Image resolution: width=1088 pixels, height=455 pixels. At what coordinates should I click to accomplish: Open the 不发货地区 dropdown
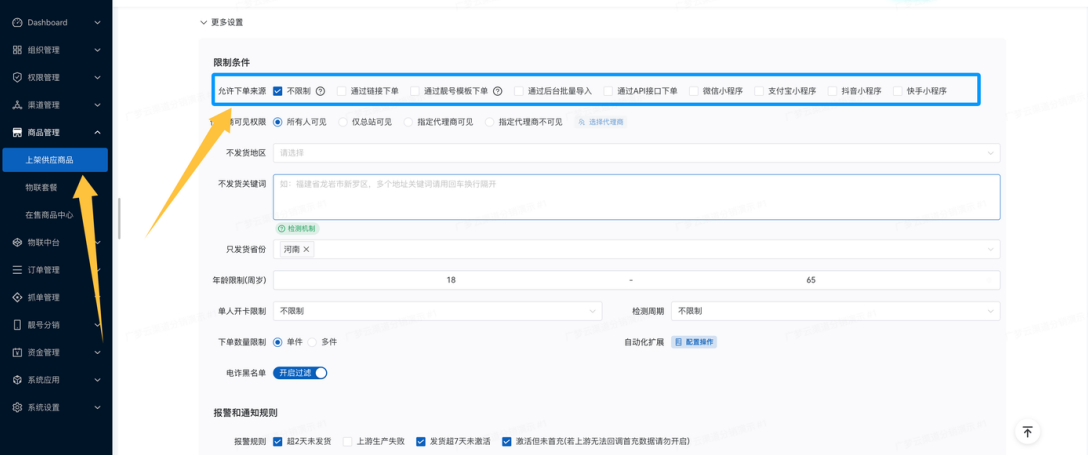pyautogui.click(x=637, y=153)
